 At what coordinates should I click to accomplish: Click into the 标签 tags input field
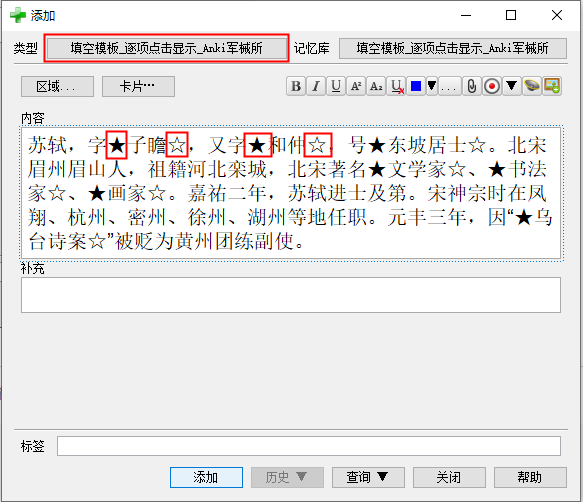[309, 446]
